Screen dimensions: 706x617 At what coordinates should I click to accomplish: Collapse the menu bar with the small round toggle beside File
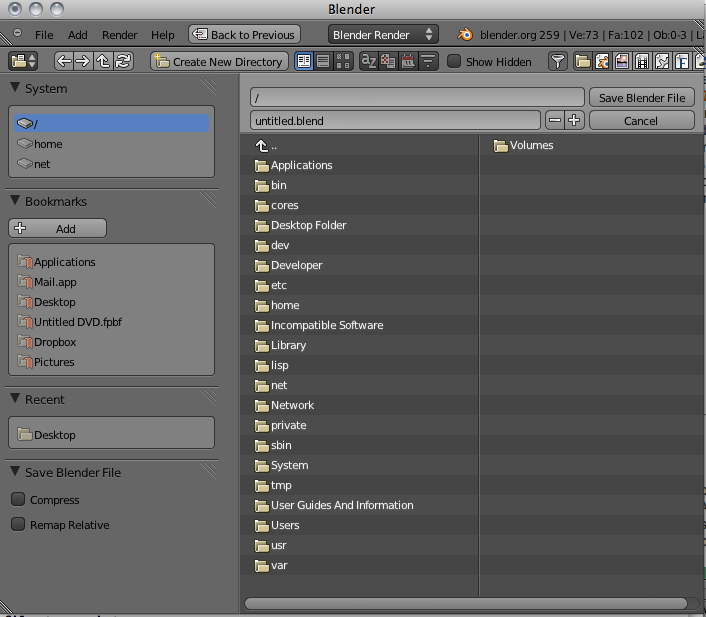(x=18, y=32)
